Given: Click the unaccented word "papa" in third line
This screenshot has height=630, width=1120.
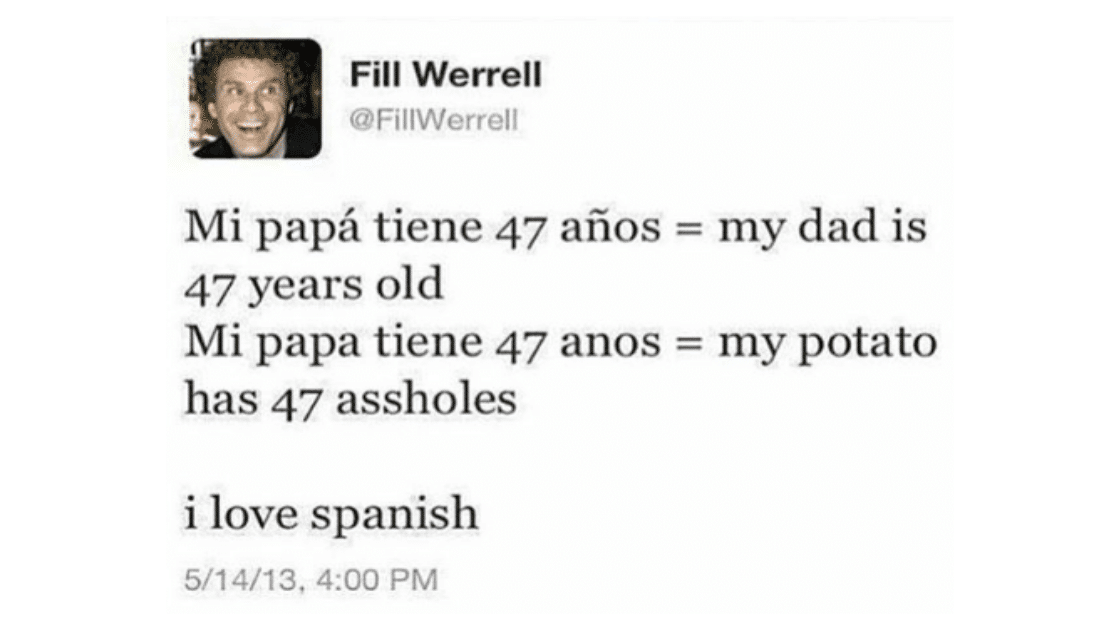Looking at the screenshot, I should (x=308, y=344).
